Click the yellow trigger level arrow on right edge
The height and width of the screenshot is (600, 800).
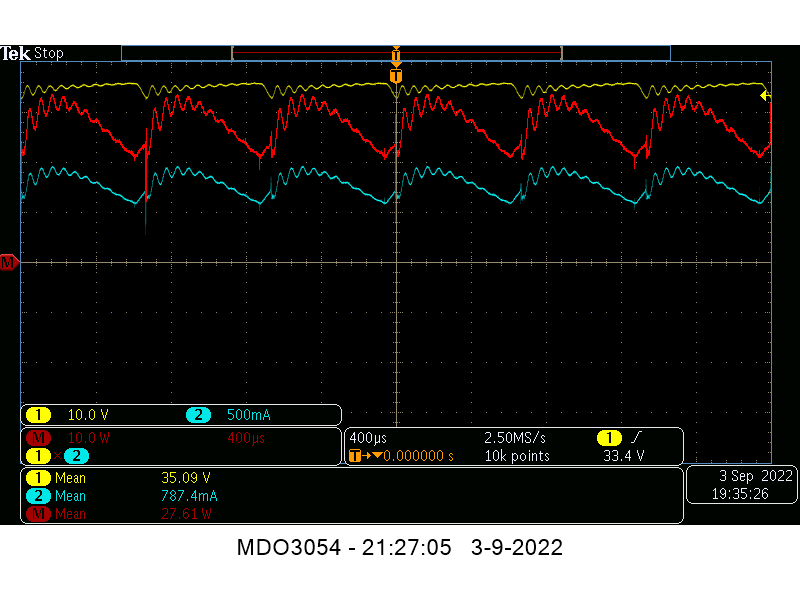click(765, 96)
